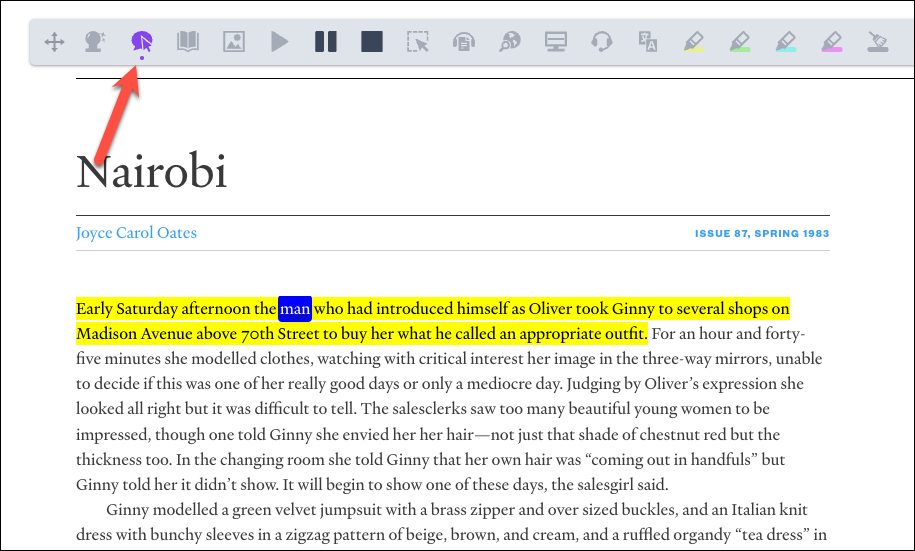Open the Talk&Type headset icon

602,42
